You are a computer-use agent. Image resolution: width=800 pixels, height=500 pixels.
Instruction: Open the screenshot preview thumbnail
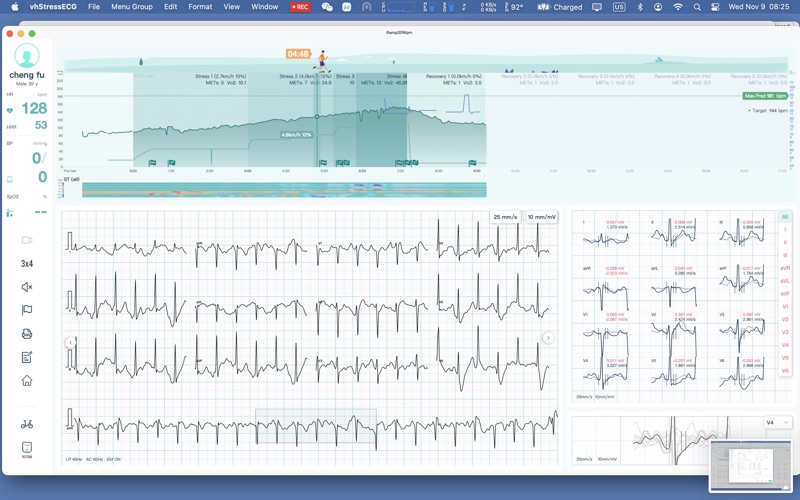(751, 464)
